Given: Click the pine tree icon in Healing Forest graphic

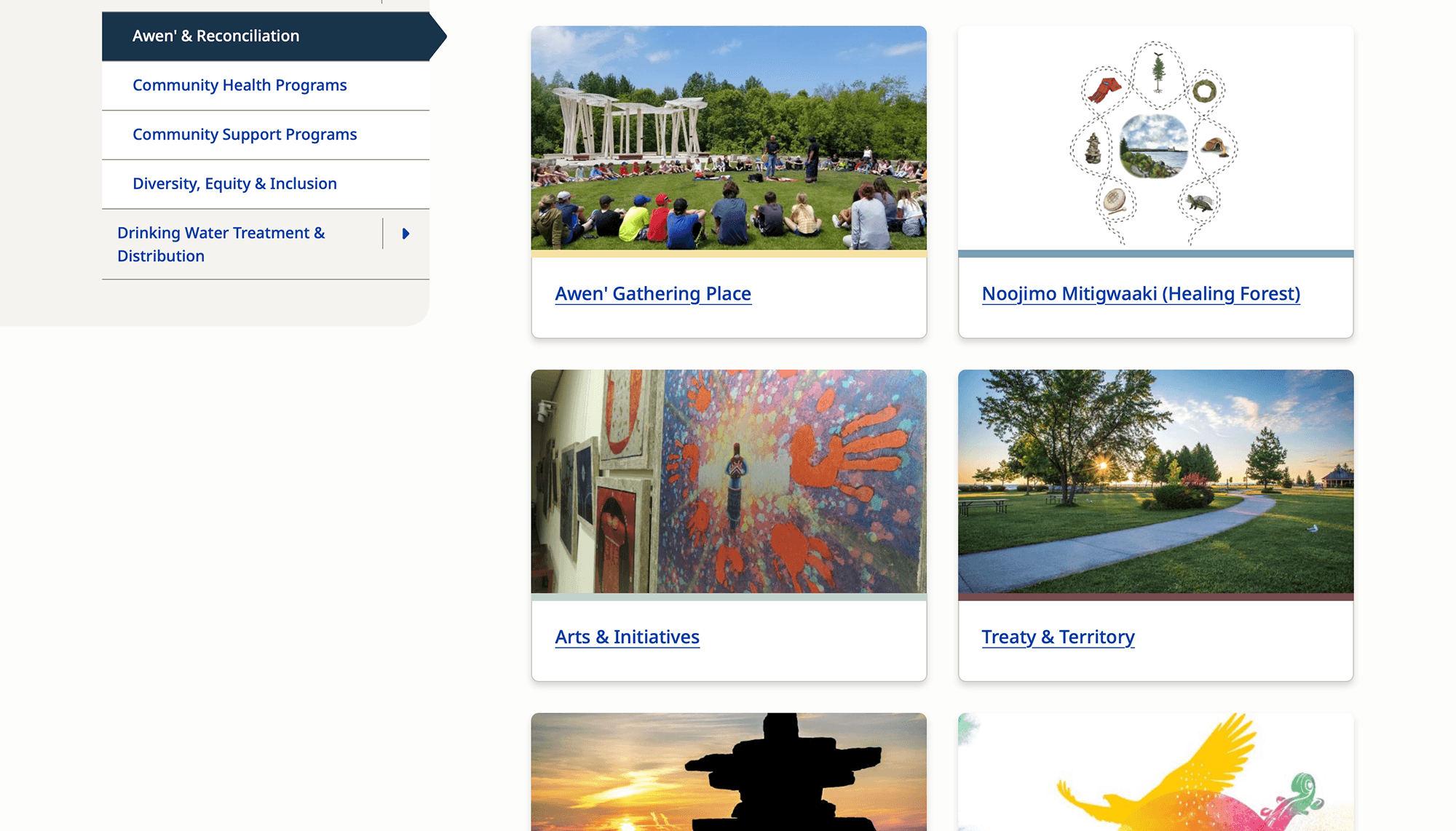Looking at the screenshot, I should (x=1158, y=72).
